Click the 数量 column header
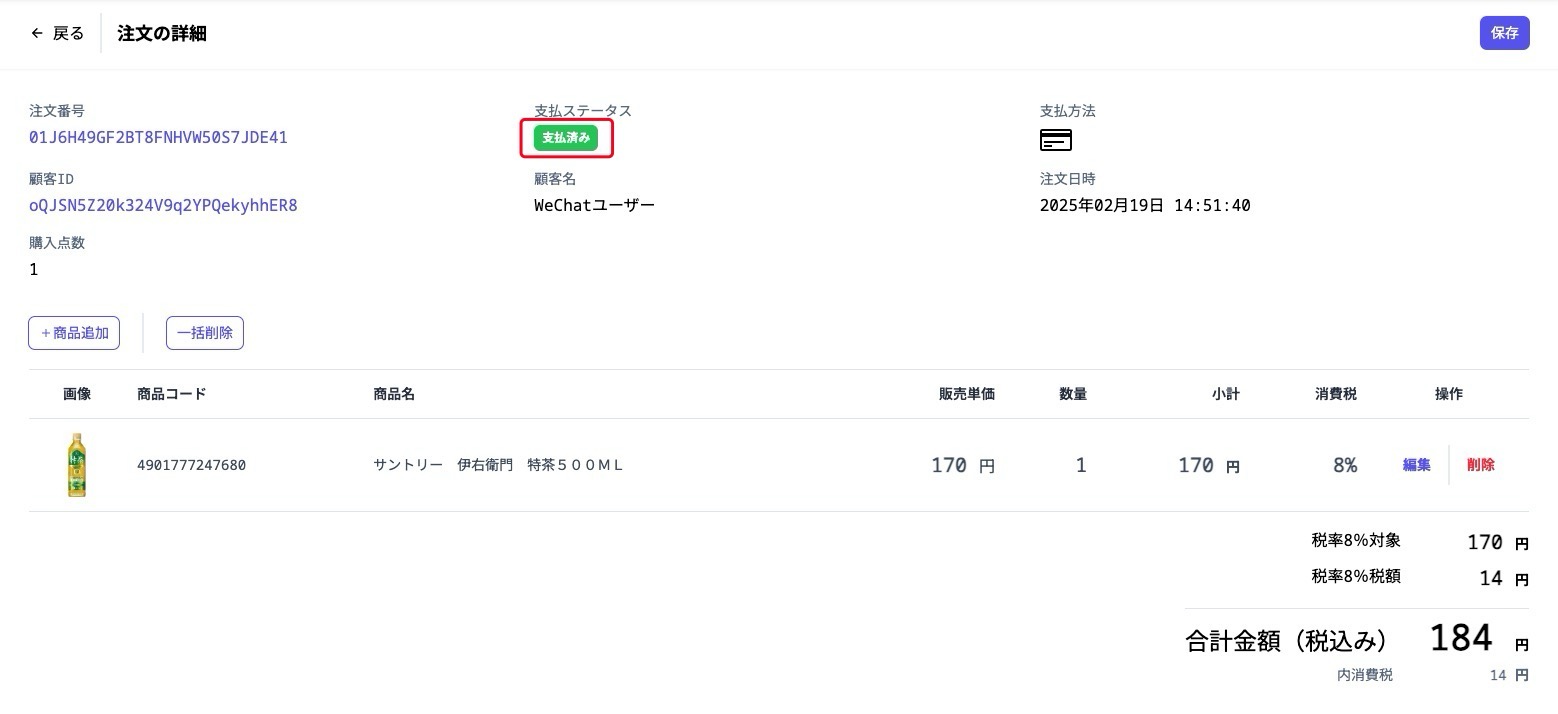Screen dimensions: 1558x714 pos(1072,394)
